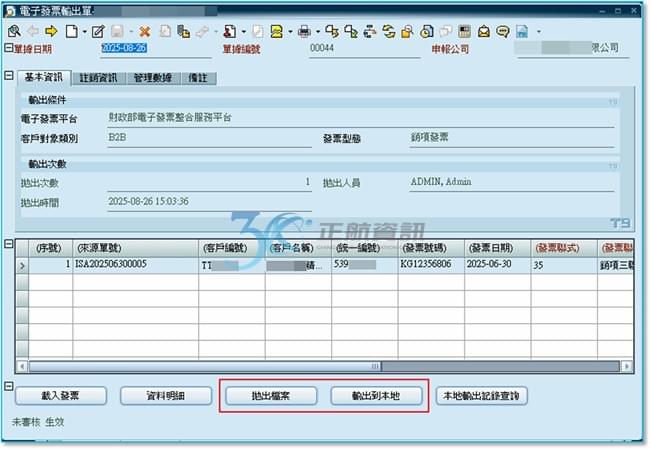Open dropdown arrow next to new document icon
650x449 pixels.
[x=84, y=32]
